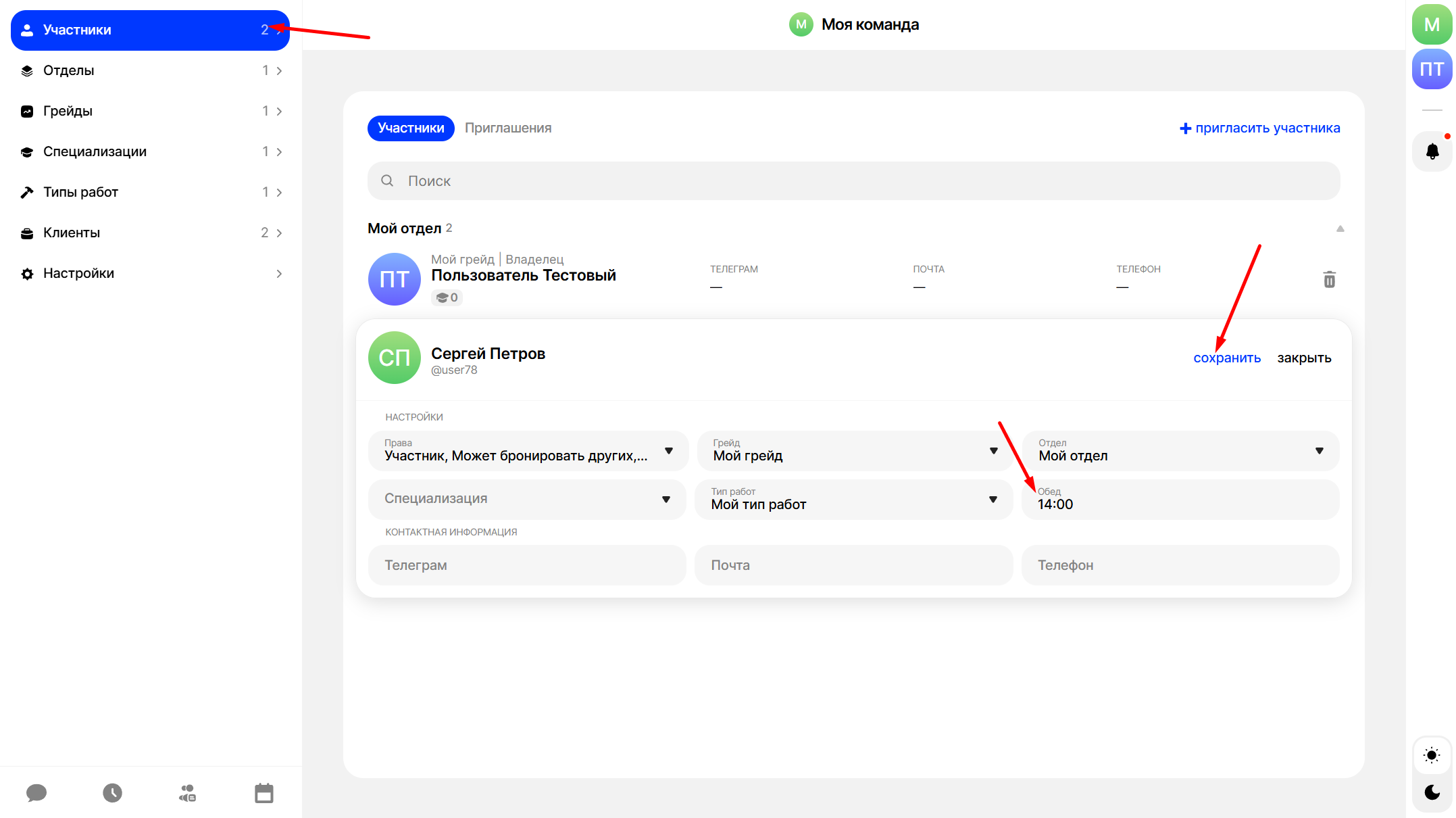The height and width of the screenshot is (818, 1456).
Task: Open Клиенты in the sidebar
Action: click(150, 233)
